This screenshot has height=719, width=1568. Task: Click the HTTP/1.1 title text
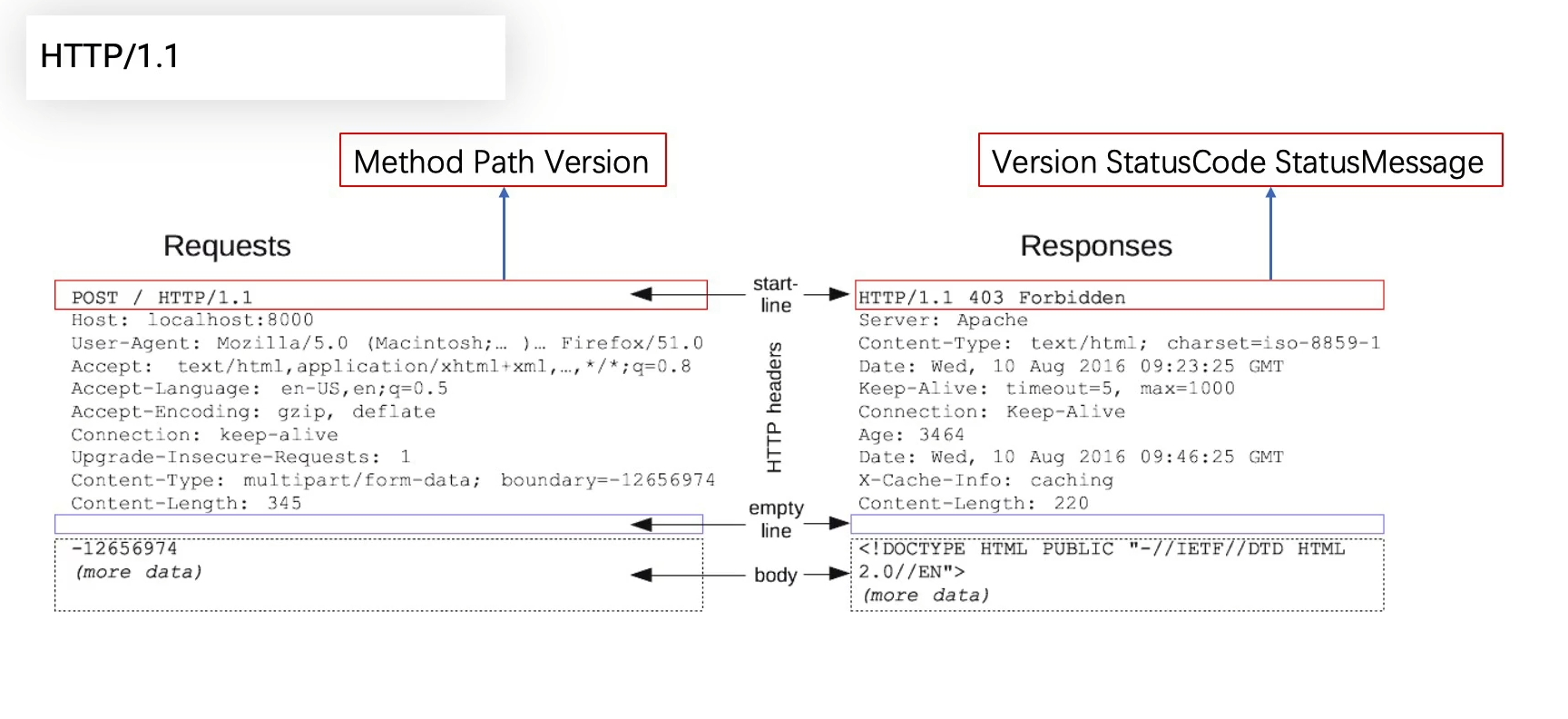click(x=110, y=56)
